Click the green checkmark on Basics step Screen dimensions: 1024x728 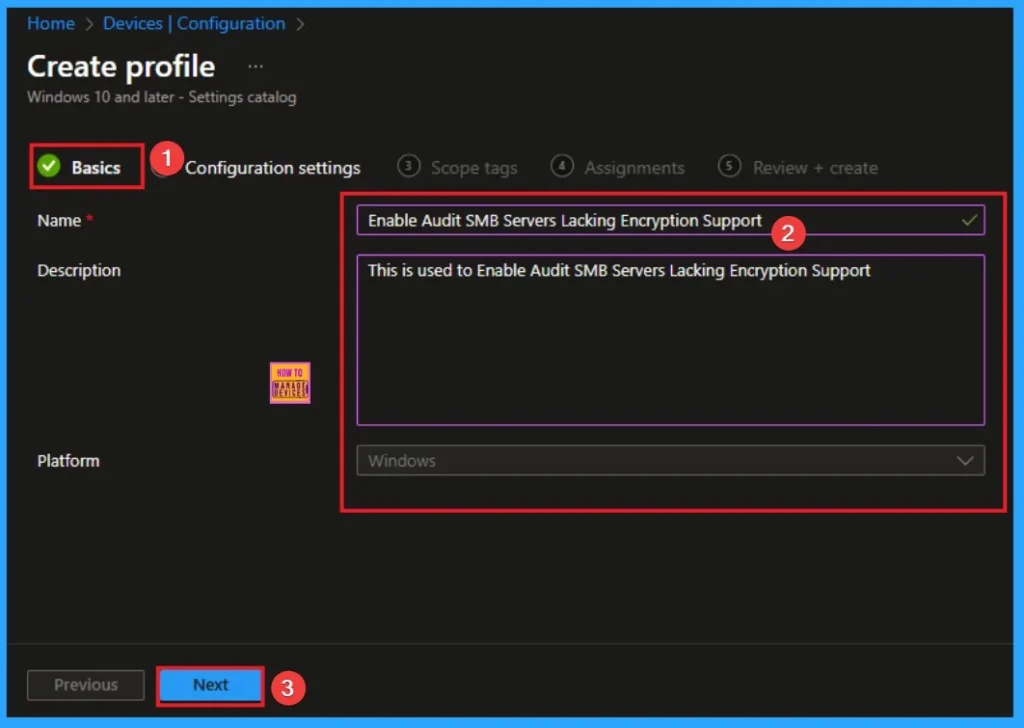click(48, 167)
